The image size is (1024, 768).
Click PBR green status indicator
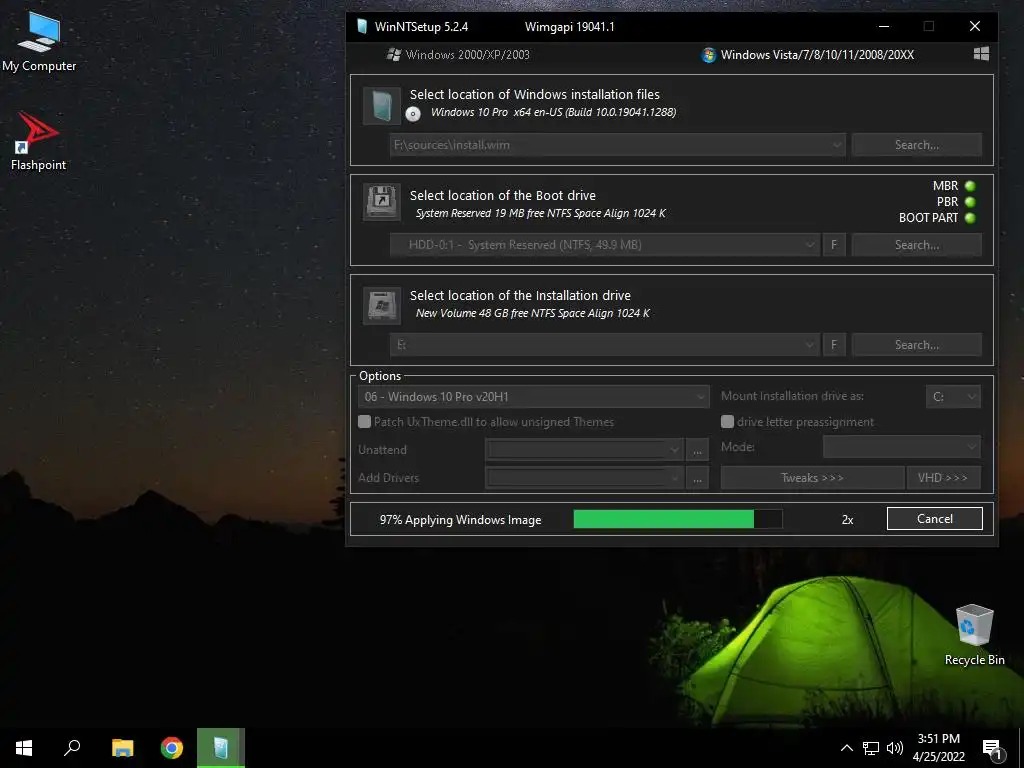(970, 202)
